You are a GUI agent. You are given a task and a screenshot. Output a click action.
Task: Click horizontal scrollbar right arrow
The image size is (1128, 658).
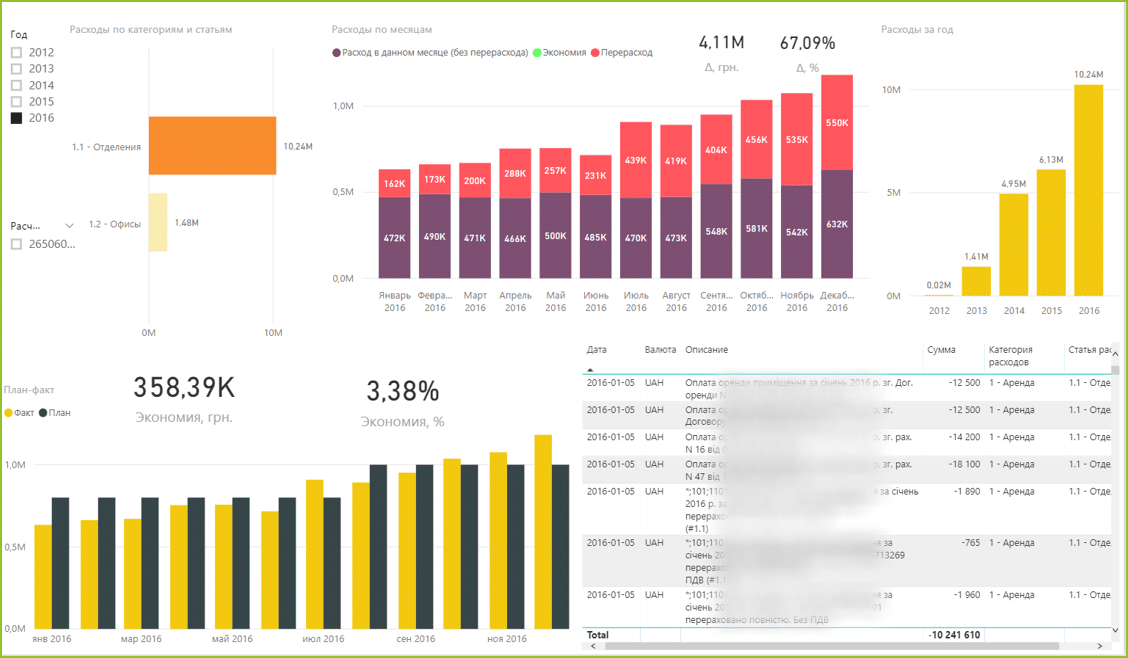click(1099, 646)
